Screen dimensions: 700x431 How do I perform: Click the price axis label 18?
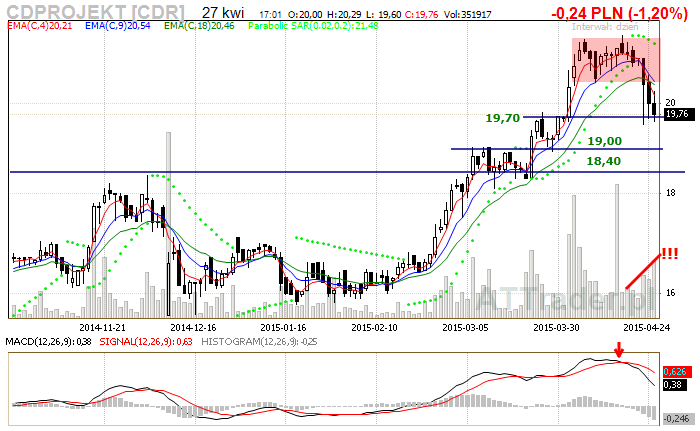coord(670,193)
